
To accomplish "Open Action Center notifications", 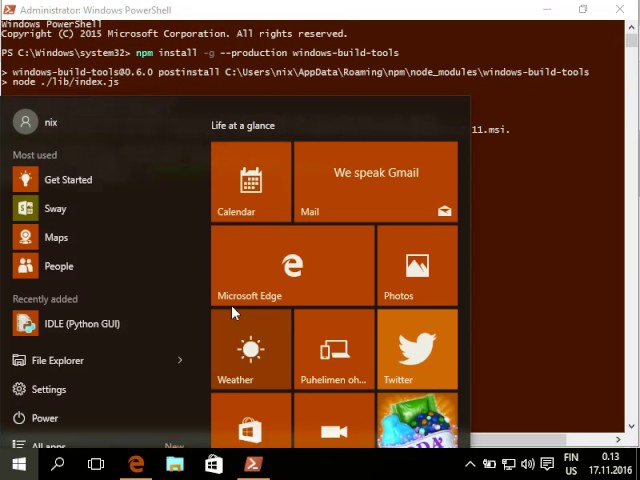I will tap(547, 464).
